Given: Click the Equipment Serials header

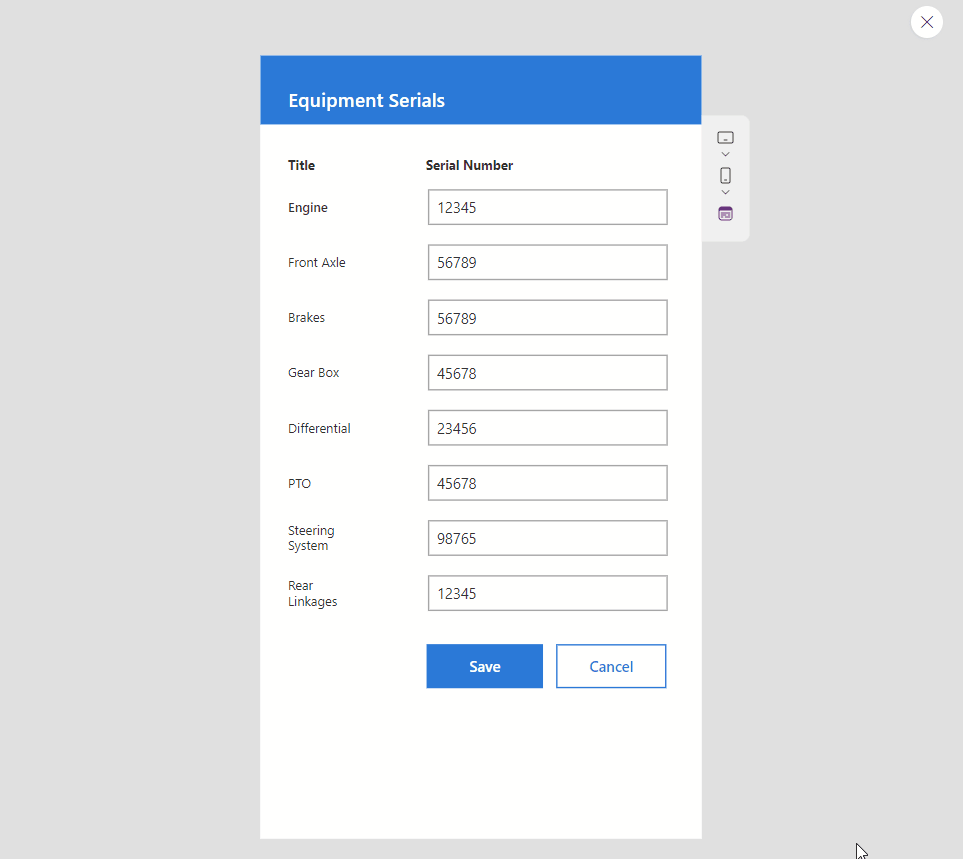Looking at the screenshot, I should click(366, 100).
